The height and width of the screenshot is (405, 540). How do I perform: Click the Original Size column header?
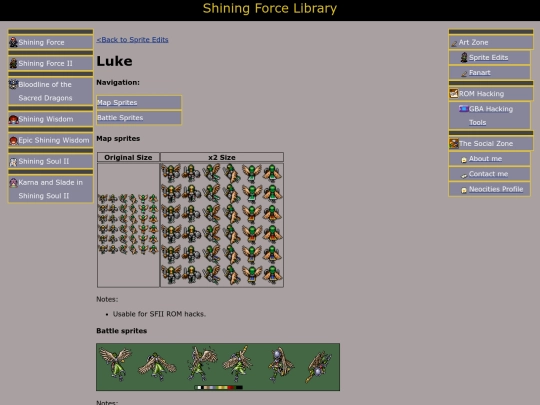click(128, 157)
